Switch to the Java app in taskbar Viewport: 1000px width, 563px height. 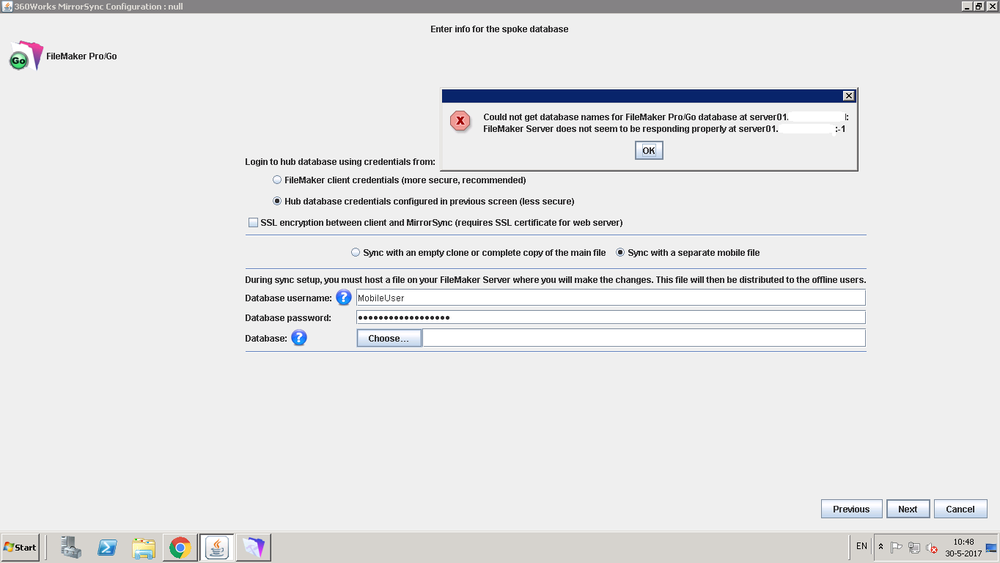[x=217, y=547]
